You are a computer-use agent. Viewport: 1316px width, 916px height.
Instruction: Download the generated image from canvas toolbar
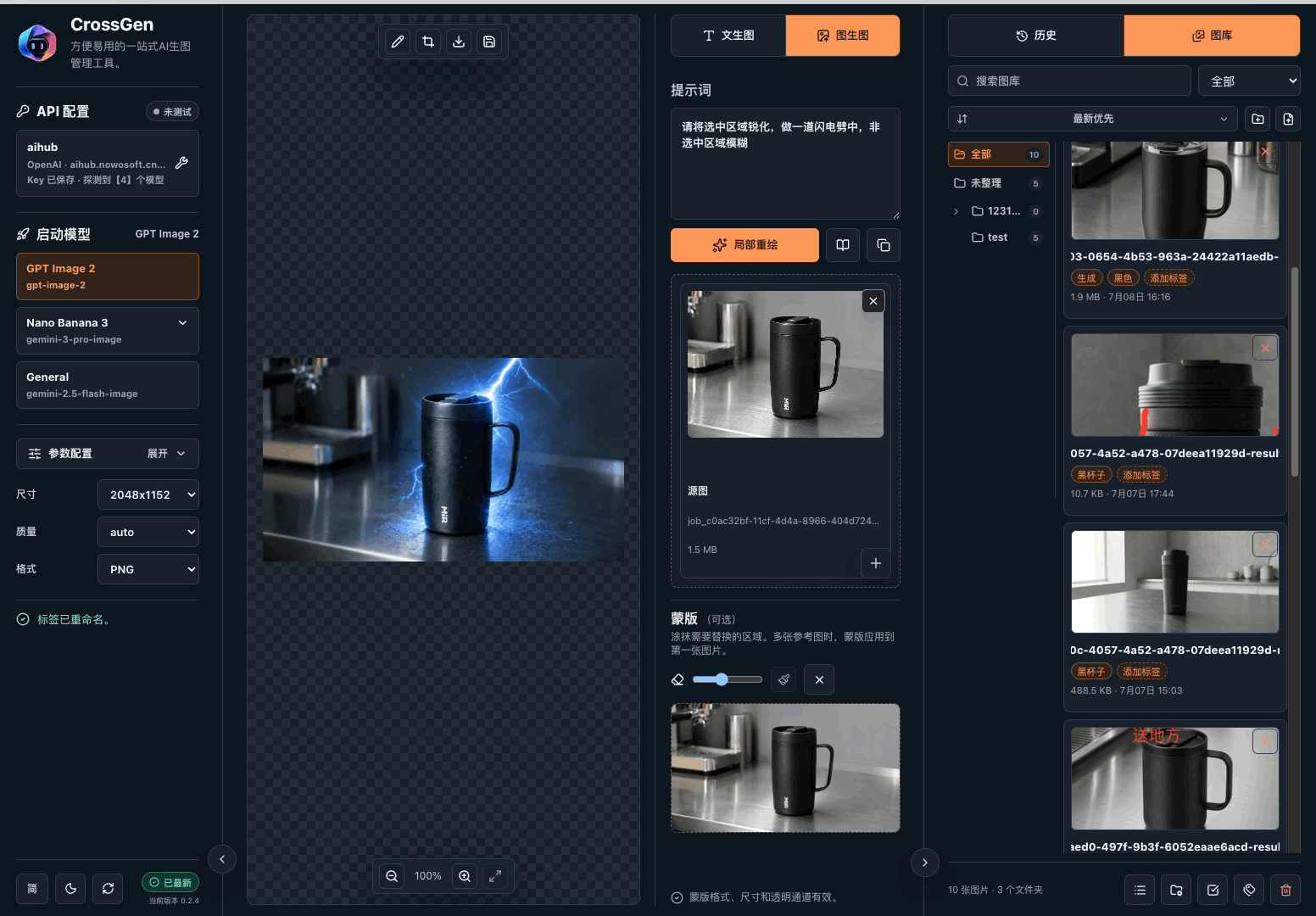(459, 42)
